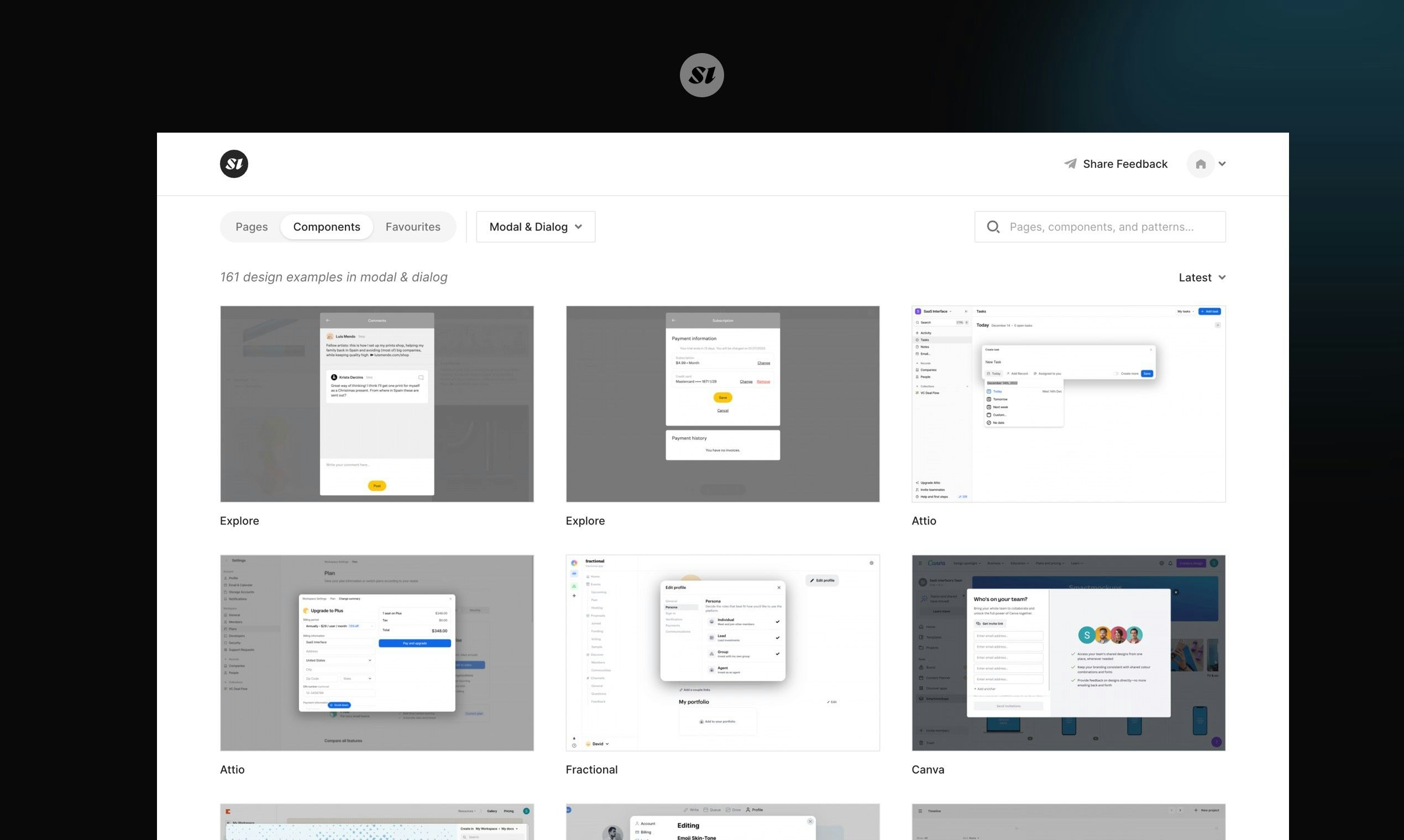Open the Timeline thumbnail in bottom row

click(x=1068, y=822)
